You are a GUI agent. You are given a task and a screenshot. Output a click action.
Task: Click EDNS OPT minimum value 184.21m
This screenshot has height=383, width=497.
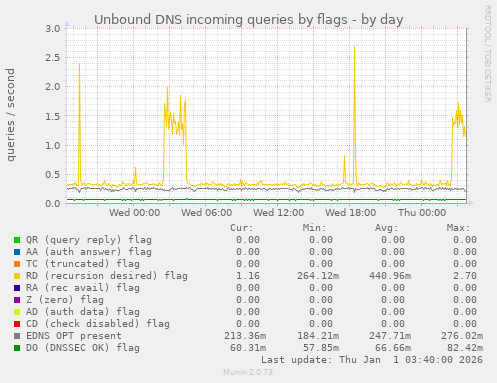coord(318,336)
